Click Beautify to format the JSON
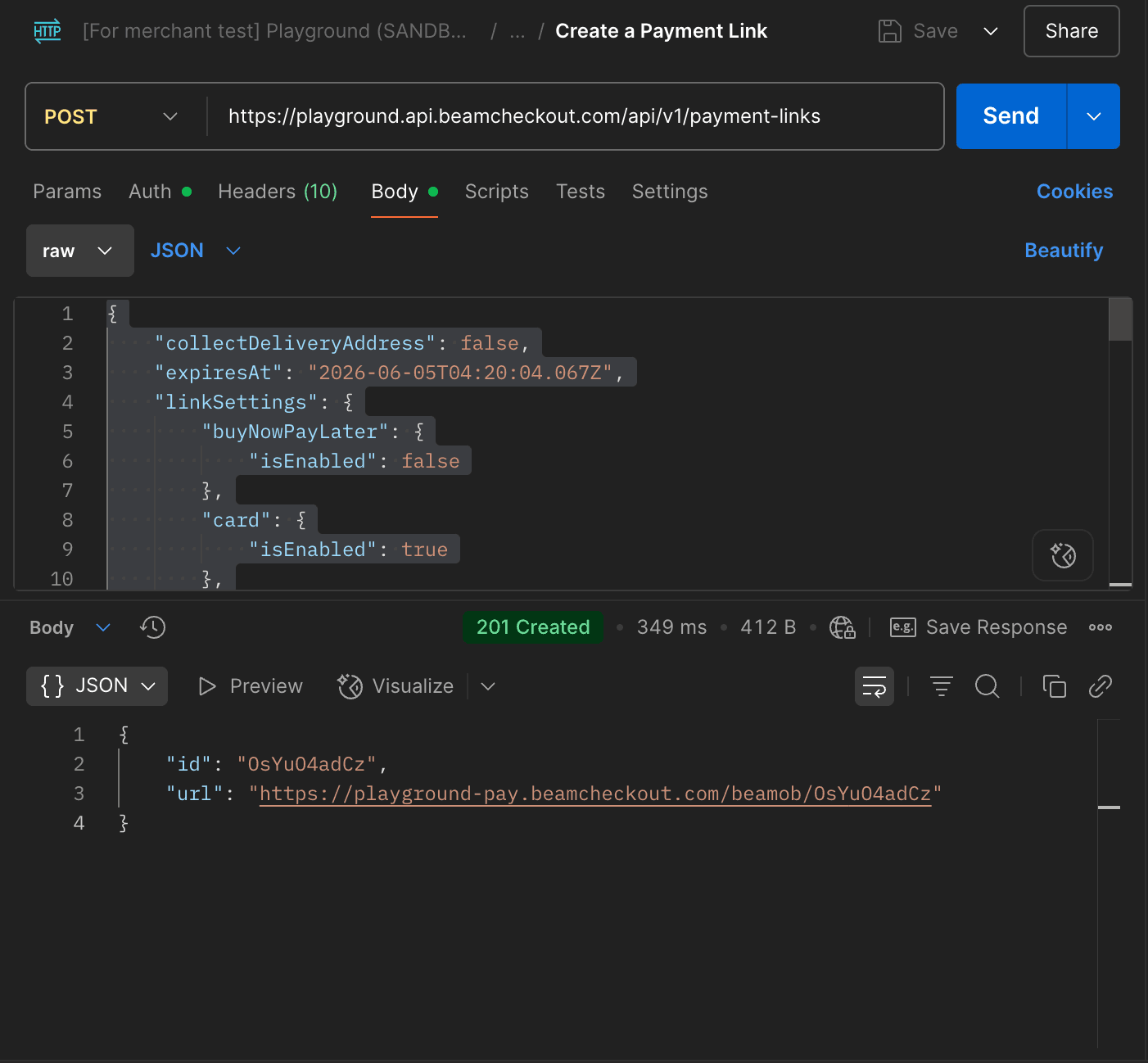 [x=1063, y=251]
